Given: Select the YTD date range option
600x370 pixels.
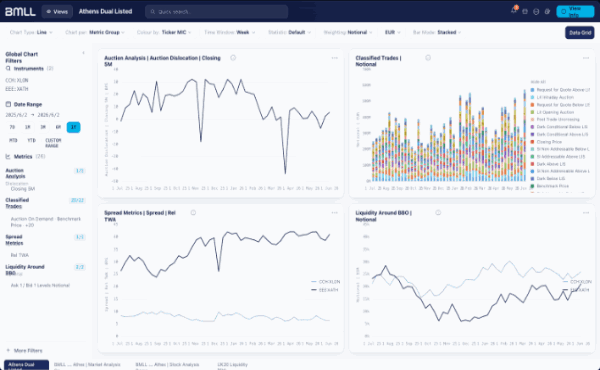Looking at the screenshot, I should (31, 140).
